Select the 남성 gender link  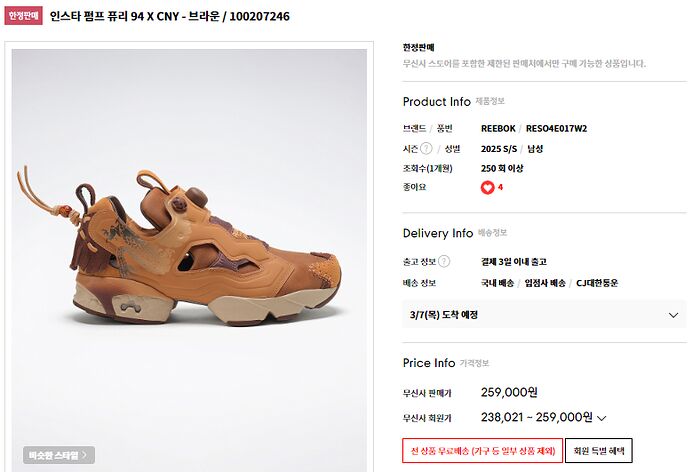tap(535, 149)
